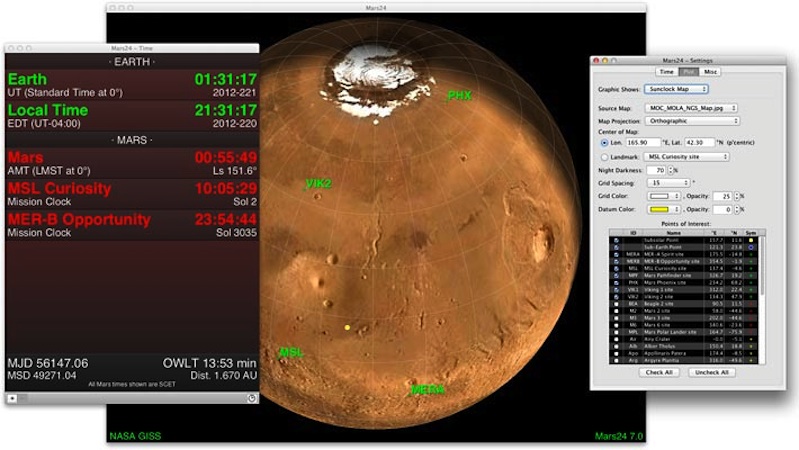Click the MER-B Opportunity mission clock row
799x450 pixels.
click(x=132, y=225)
